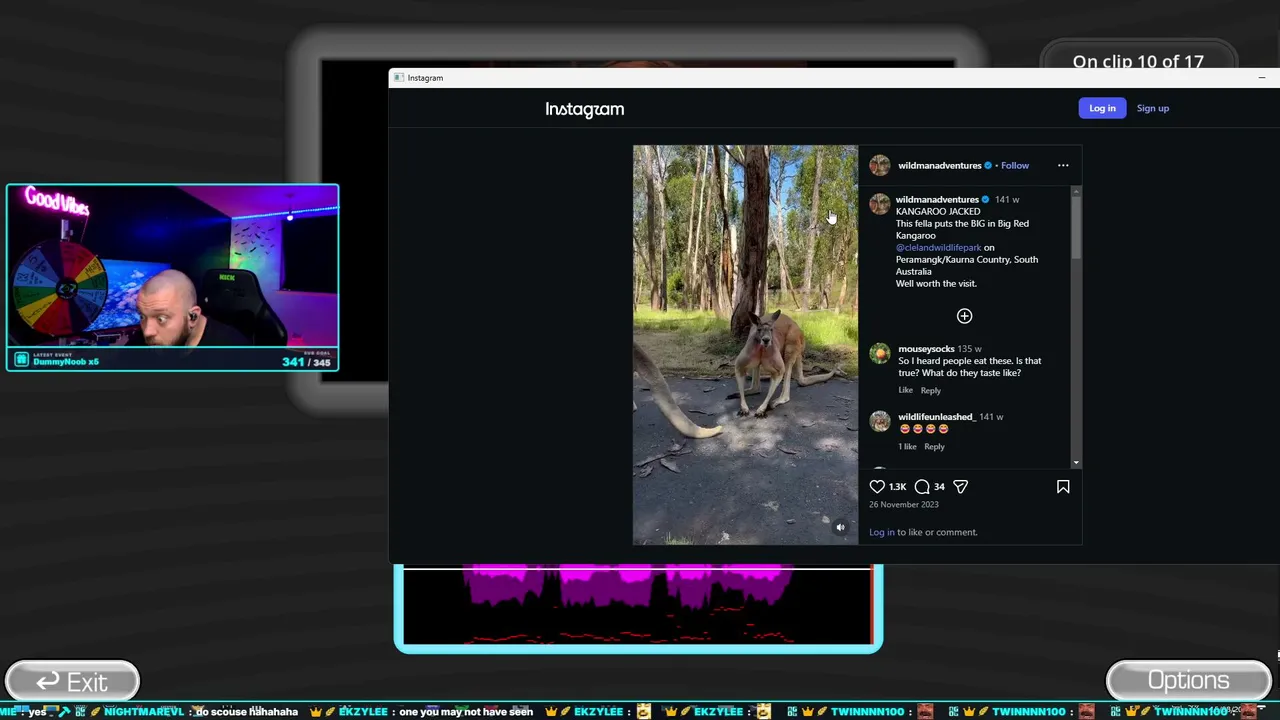Open wildmanadventures profile picture in post header
The height and width of the screenshot is (720, 1280).
(880, 165)
